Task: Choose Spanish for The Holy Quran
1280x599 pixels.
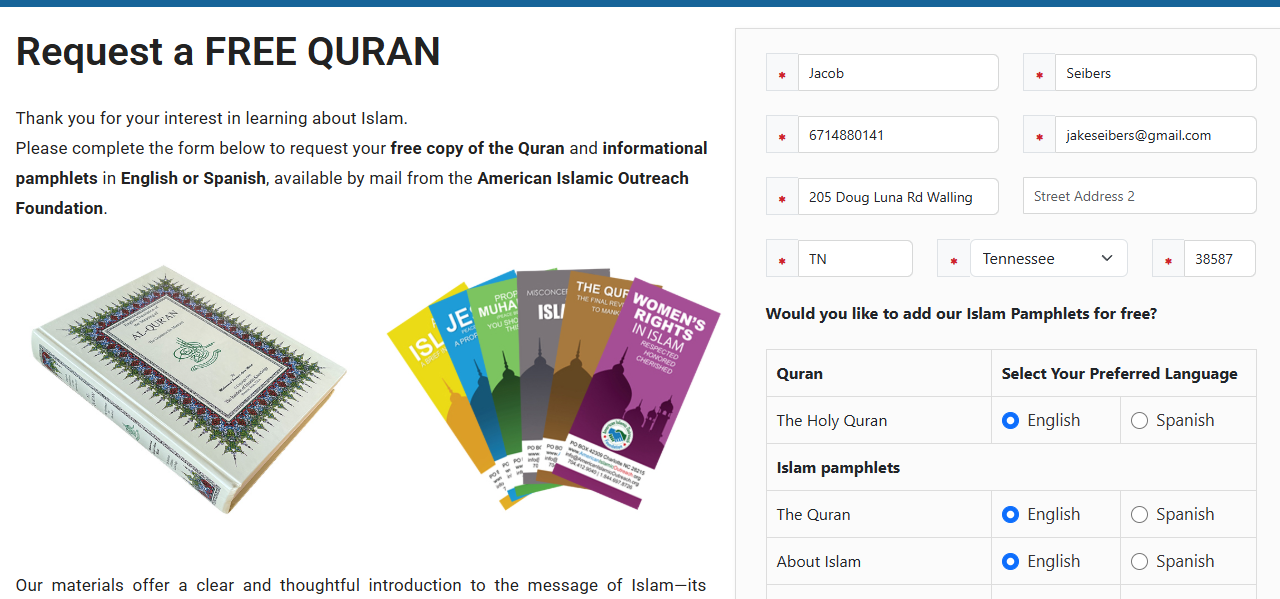Action: 1139,421
